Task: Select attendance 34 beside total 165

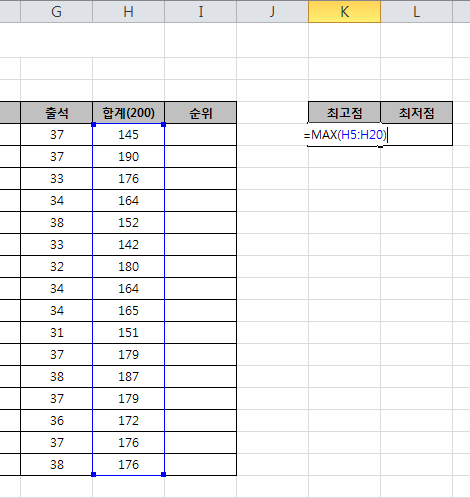Action: click(x=56, y=311)
